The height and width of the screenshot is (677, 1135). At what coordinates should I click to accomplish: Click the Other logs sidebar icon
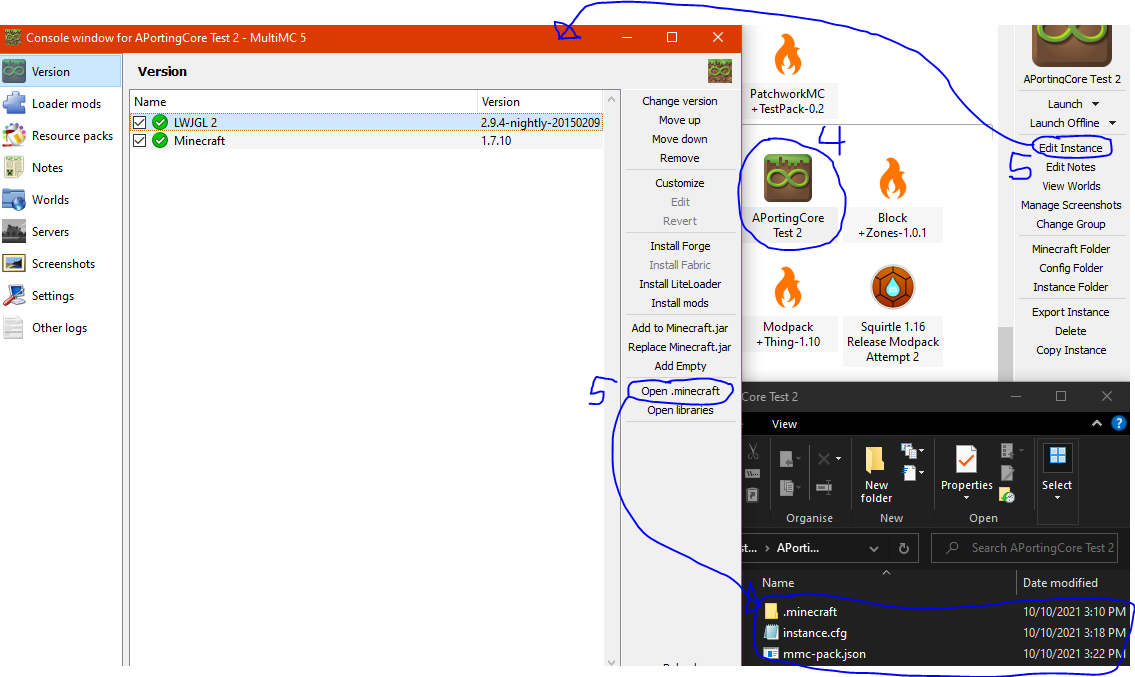(x=14, y=327)
